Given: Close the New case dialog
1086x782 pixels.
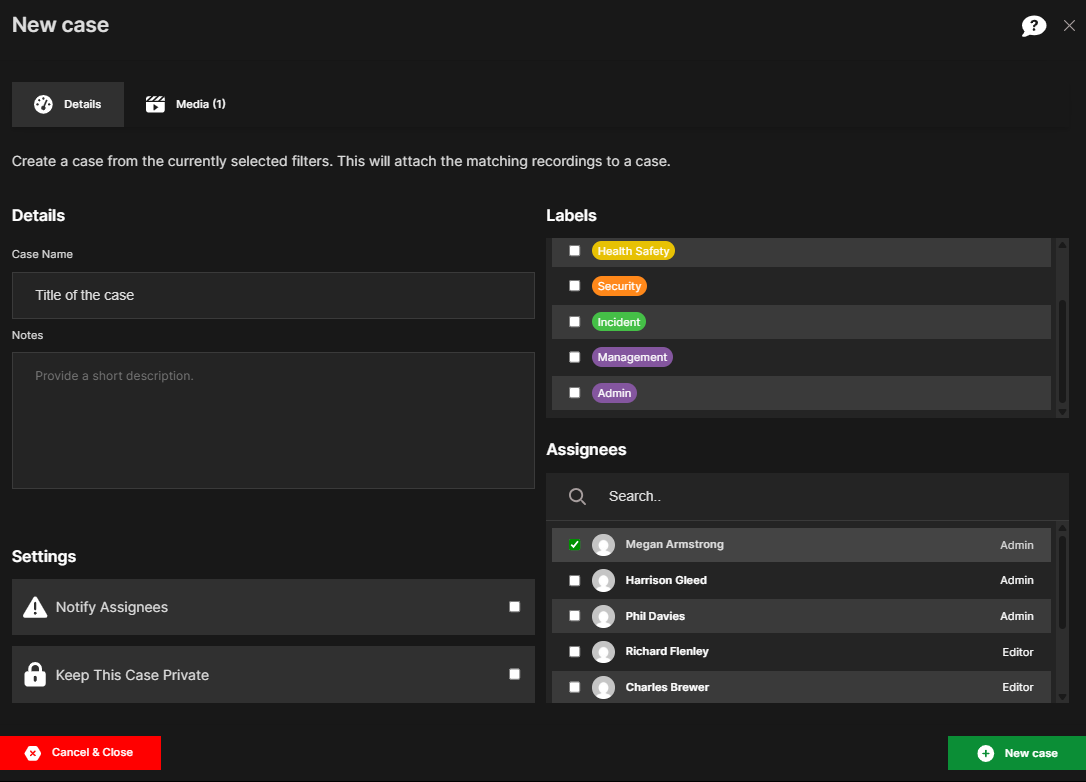Looking at the screenshot, I should tap(1069, 26).
